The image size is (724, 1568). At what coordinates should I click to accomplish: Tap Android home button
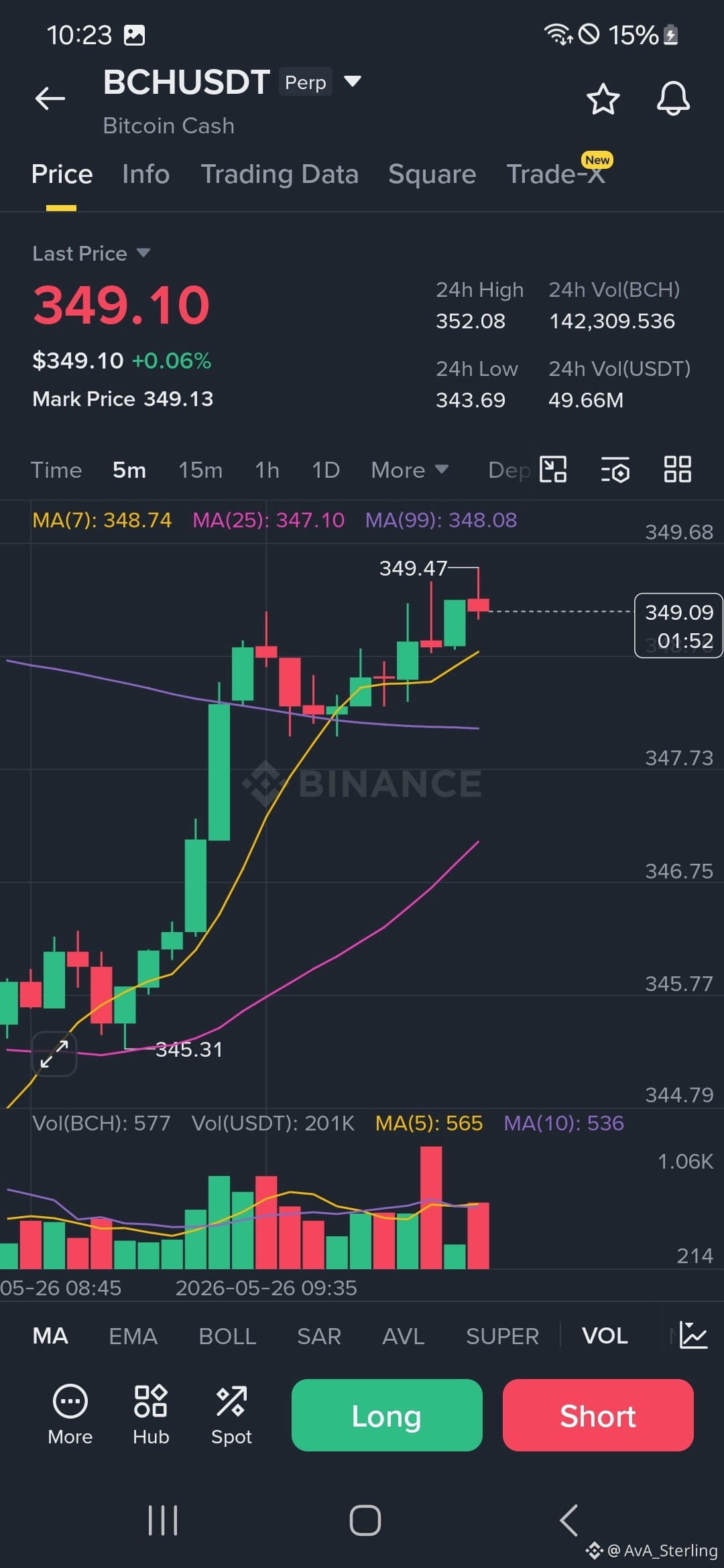tap(365, 1520)
